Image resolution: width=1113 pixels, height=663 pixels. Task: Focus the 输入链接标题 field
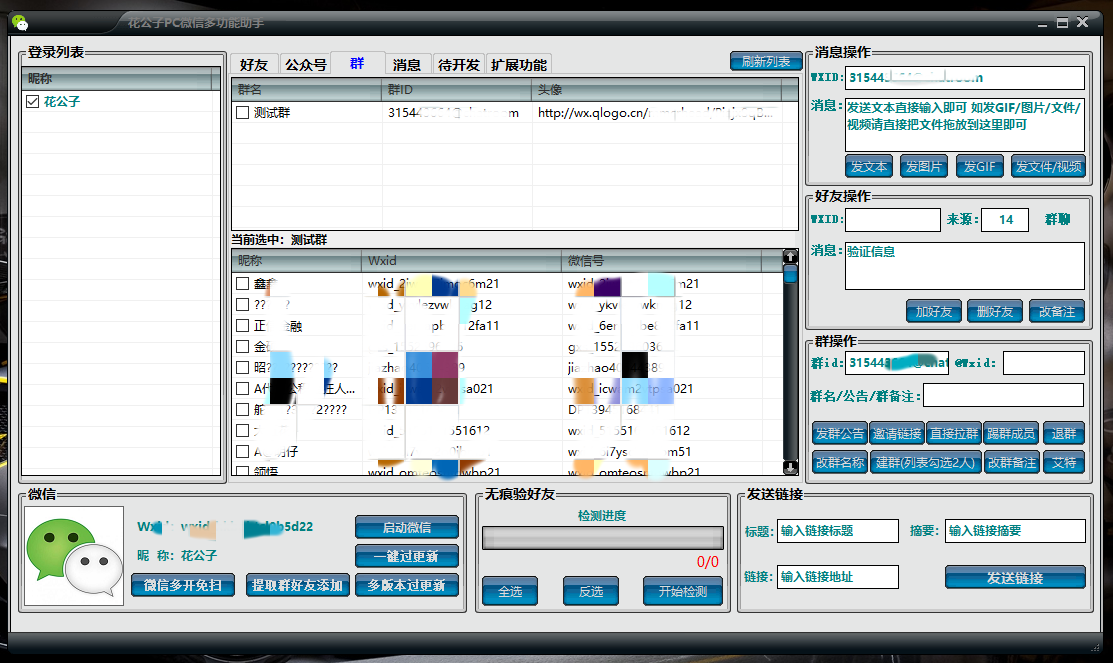click(x=838, y=531)
